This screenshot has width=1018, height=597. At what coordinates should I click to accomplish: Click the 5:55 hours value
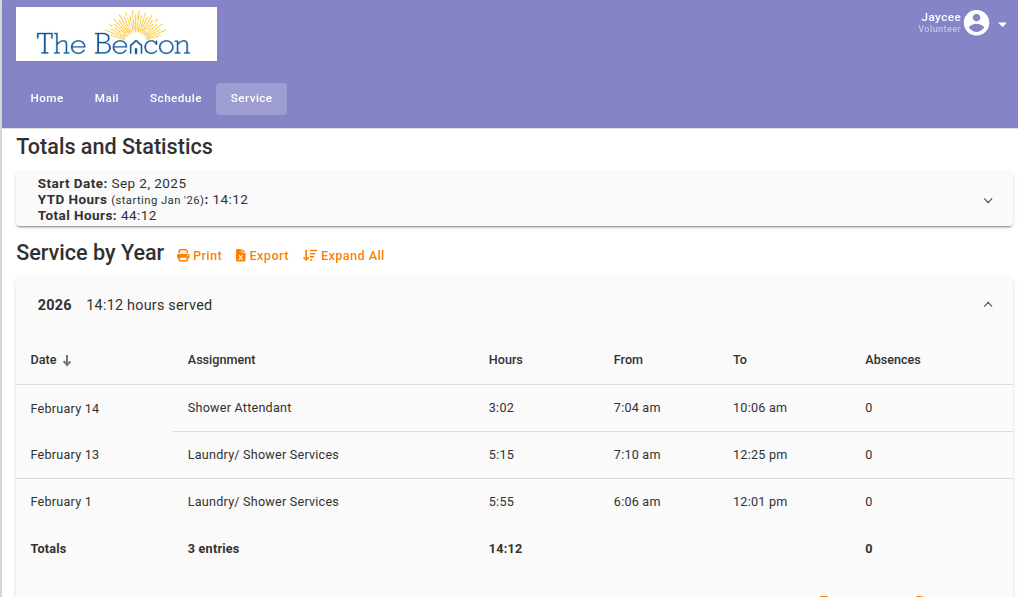click(x=501, y=502)
